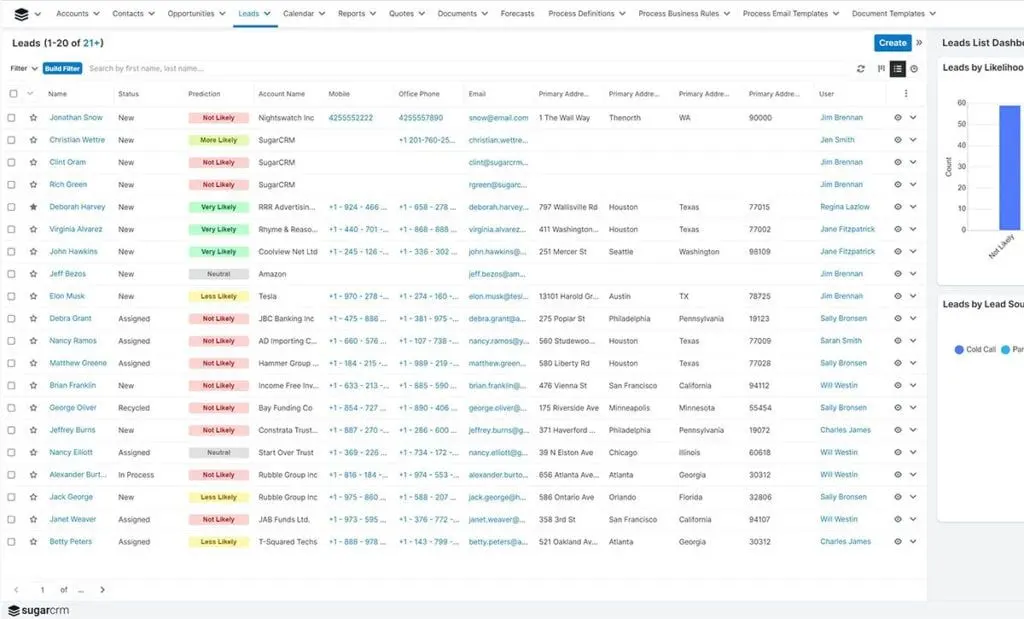Screen dimensions: 1024x619
Task: Open Jeff Bezos row actions dropdown
Action: [x=913, y=274]
